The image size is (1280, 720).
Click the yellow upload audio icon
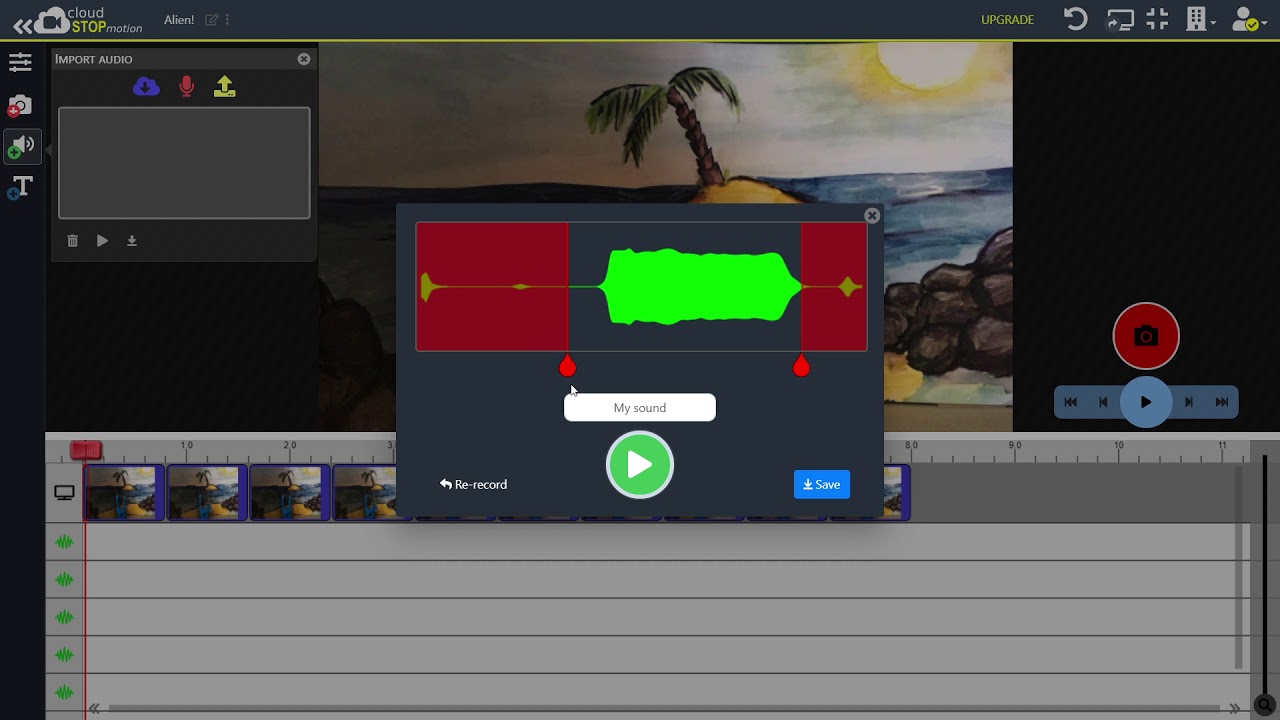(225, 87)
